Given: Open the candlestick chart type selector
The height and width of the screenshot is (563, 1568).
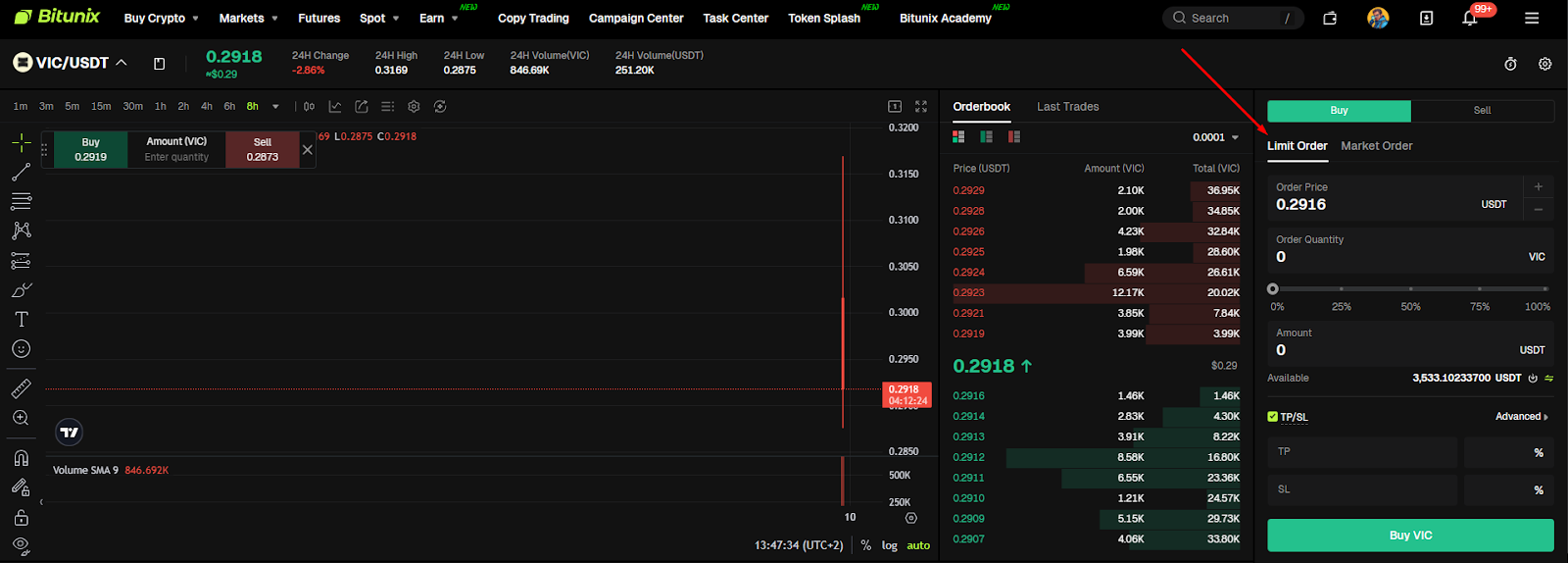Looking at the screenshot, I should coord(309,107).
